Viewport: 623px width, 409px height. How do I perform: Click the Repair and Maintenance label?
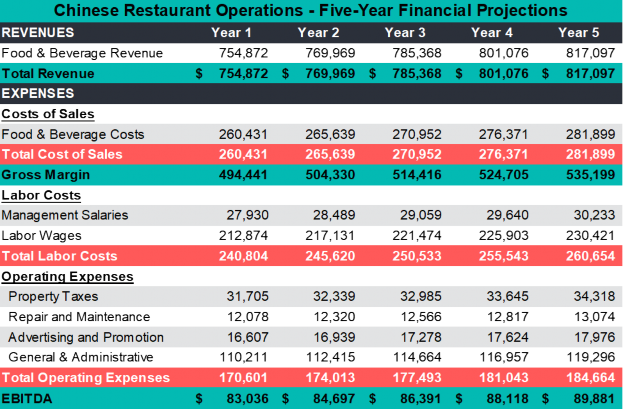pyautogui.click(x=79, y=316)
